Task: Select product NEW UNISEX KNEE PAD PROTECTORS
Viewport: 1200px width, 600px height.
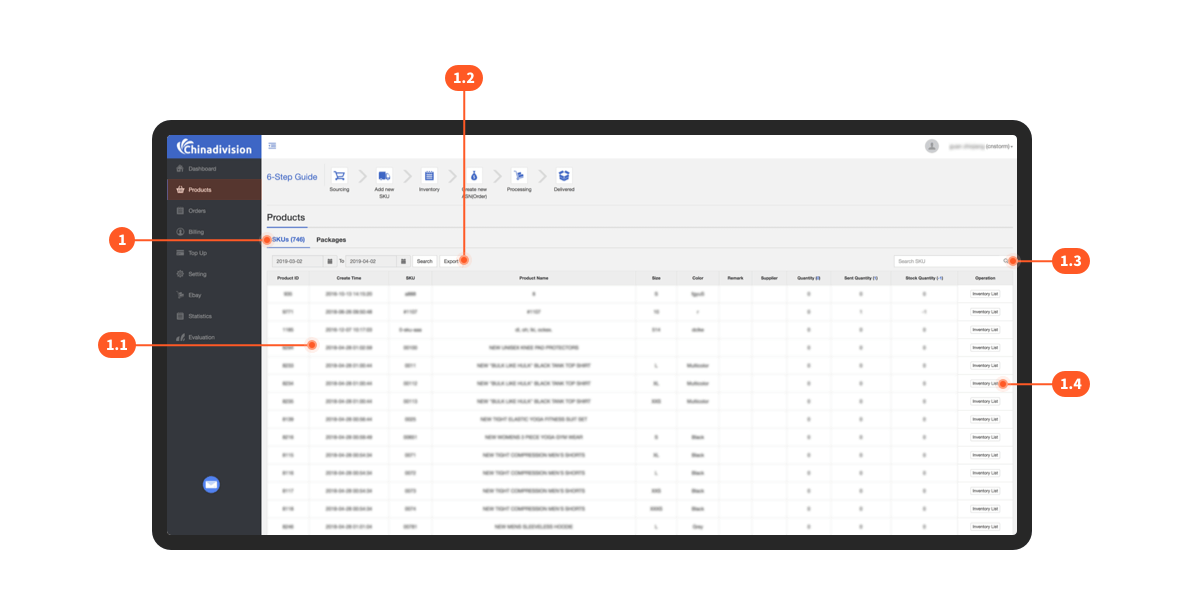Action: click(x=534, y=347)
